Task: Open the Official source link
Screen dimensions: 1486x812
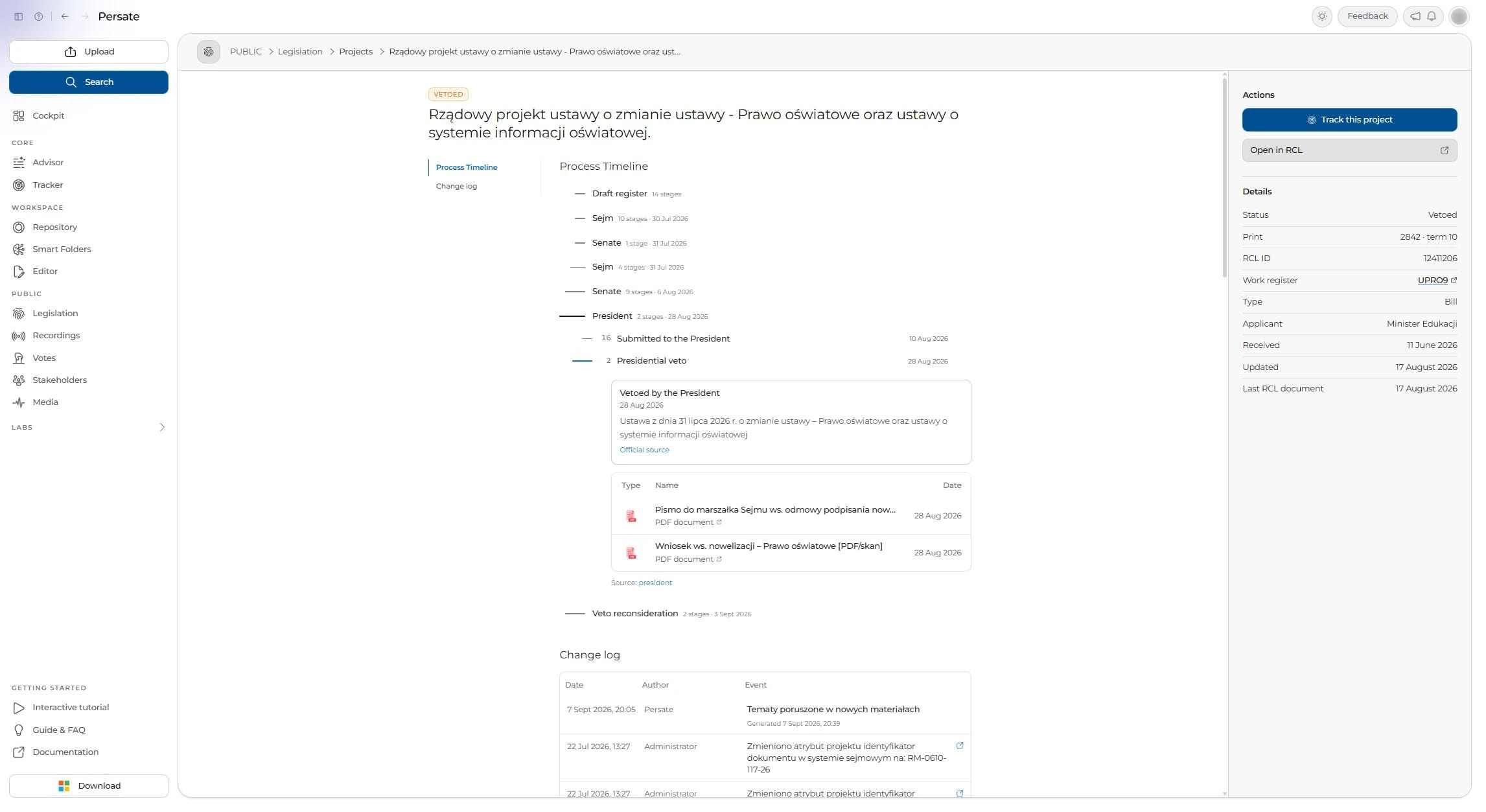Action: pyautogui.click(x=644, y=450)
